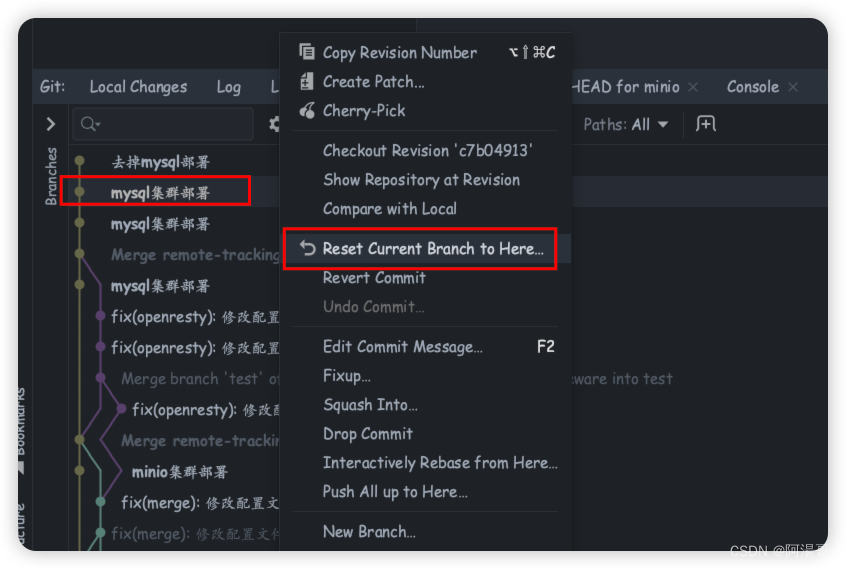Close the HEAD for minio tab

tap(693, 87)
